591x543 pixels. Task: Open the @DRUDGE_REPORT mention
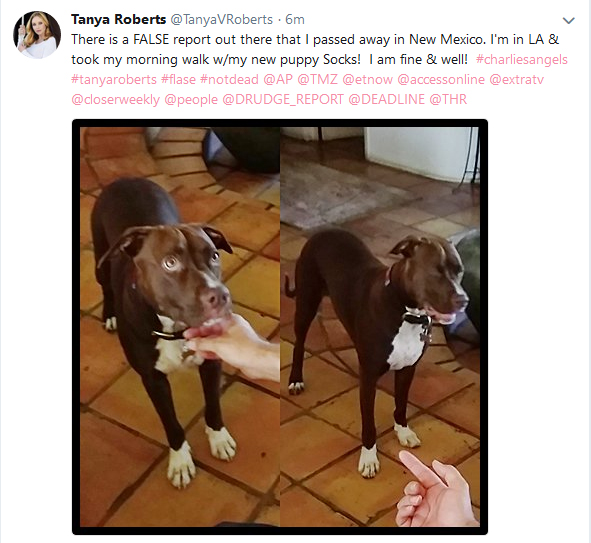coord(283,99)
